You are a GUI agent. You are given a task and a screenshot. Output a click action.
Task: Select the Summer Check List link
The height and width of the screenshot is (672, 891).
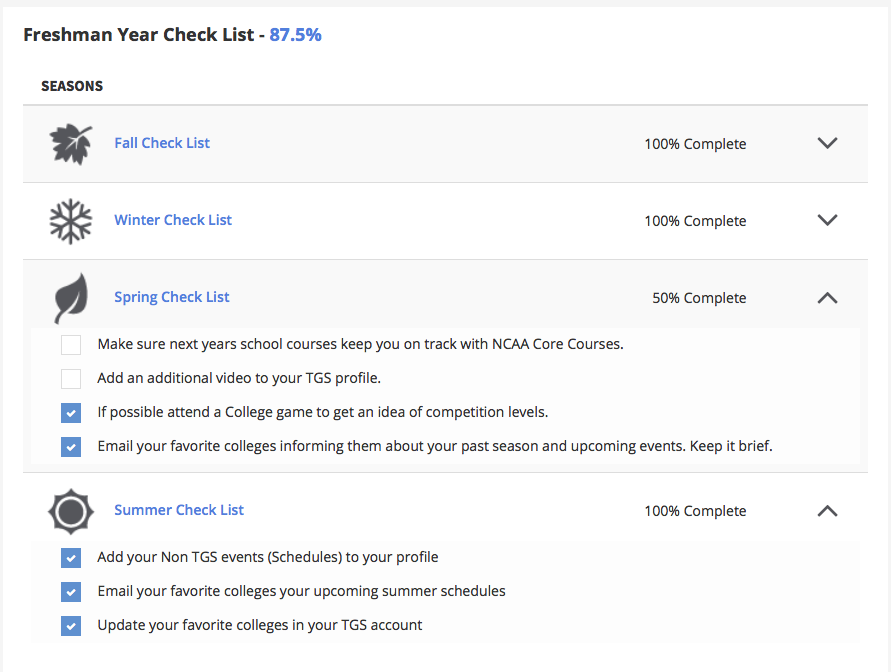click(x=179, y=510)
